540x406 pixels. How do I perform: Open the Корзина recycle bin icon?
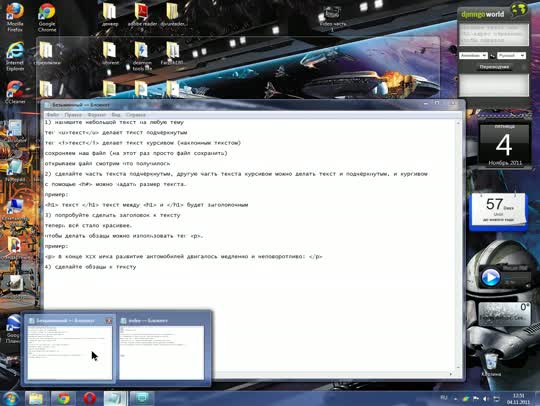[491, 364]
